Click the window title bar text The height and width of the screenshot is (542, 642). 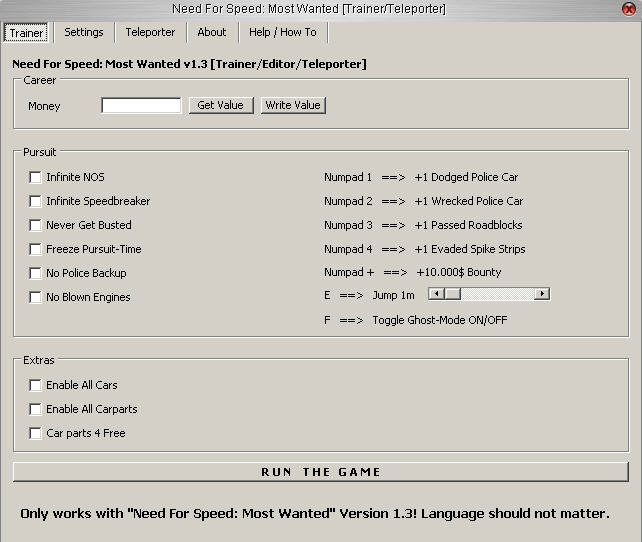[x=309, y=9]
